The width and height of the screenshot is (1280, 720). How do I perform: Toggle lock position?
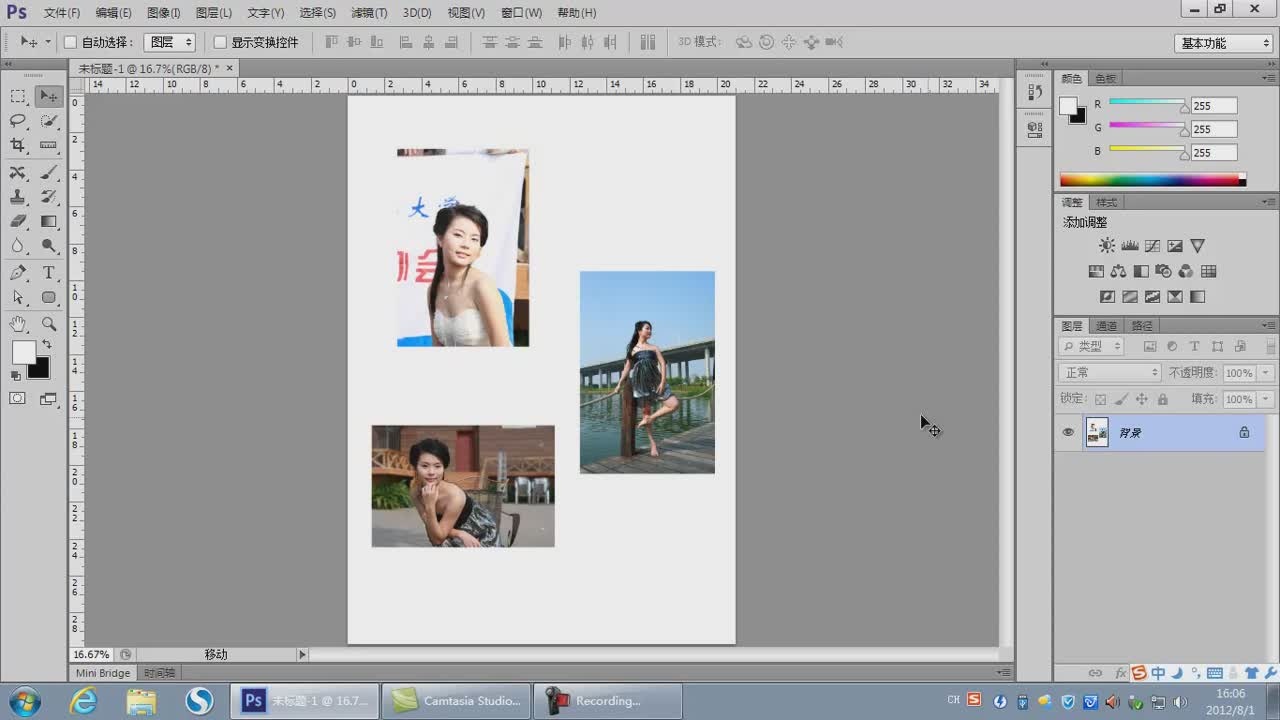1142,399
